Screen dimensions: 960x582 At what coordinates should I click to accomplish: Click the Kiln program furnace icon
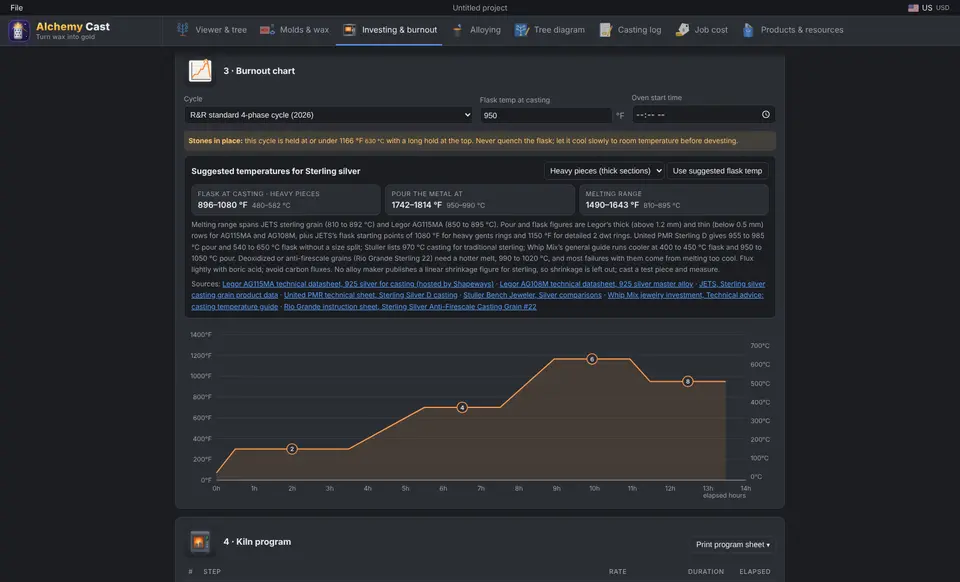(200, 542)
